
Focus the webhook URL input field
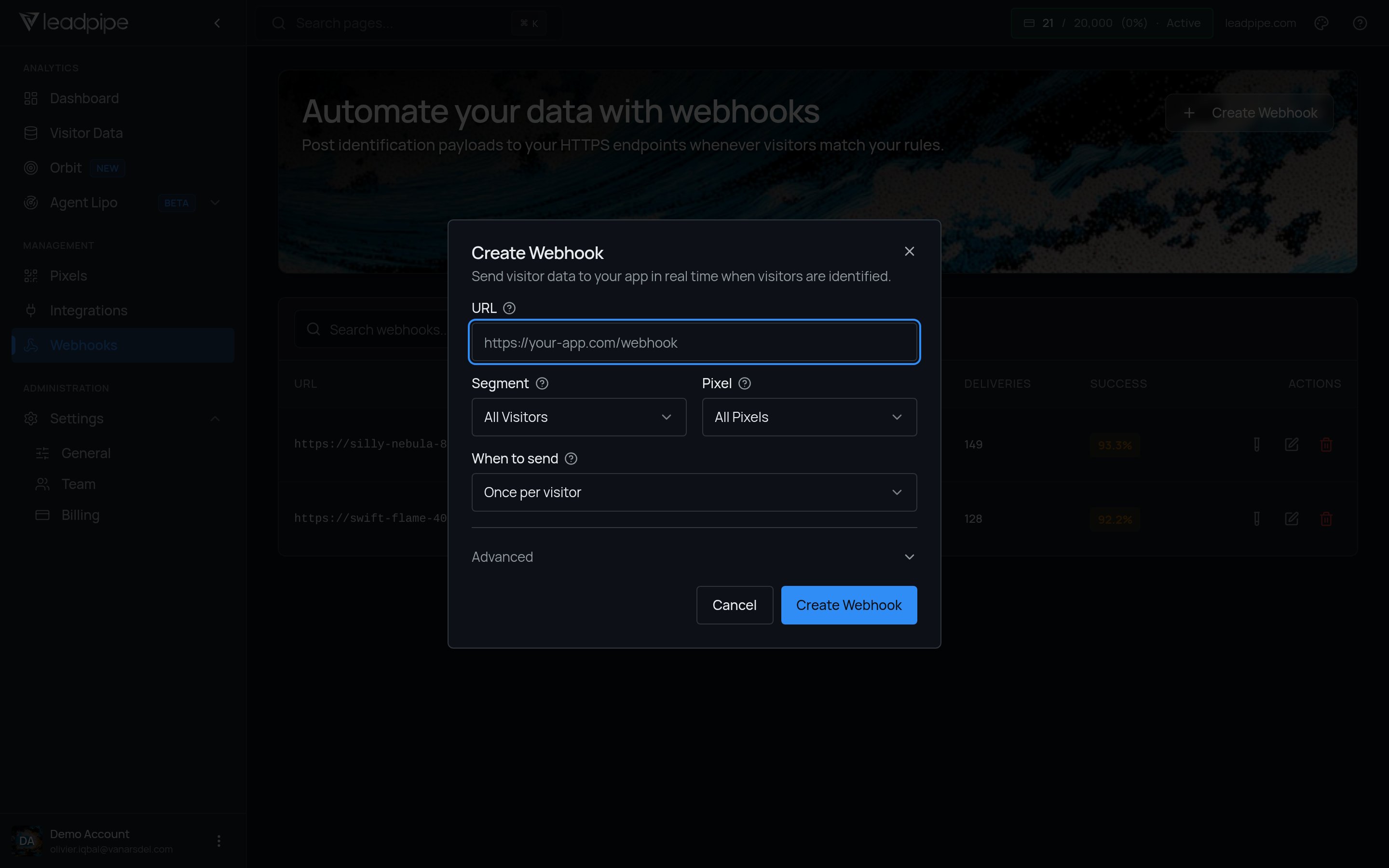[x=694, y=342]
